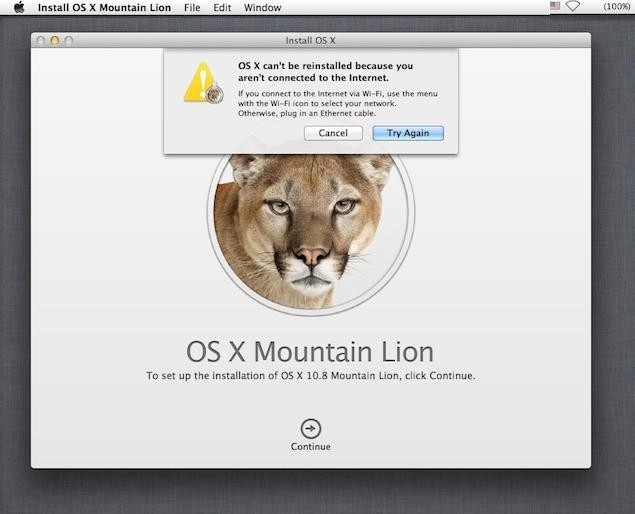The image size is (635, 514).
Task: Open the Apple menu
Action: coord(18,7)
